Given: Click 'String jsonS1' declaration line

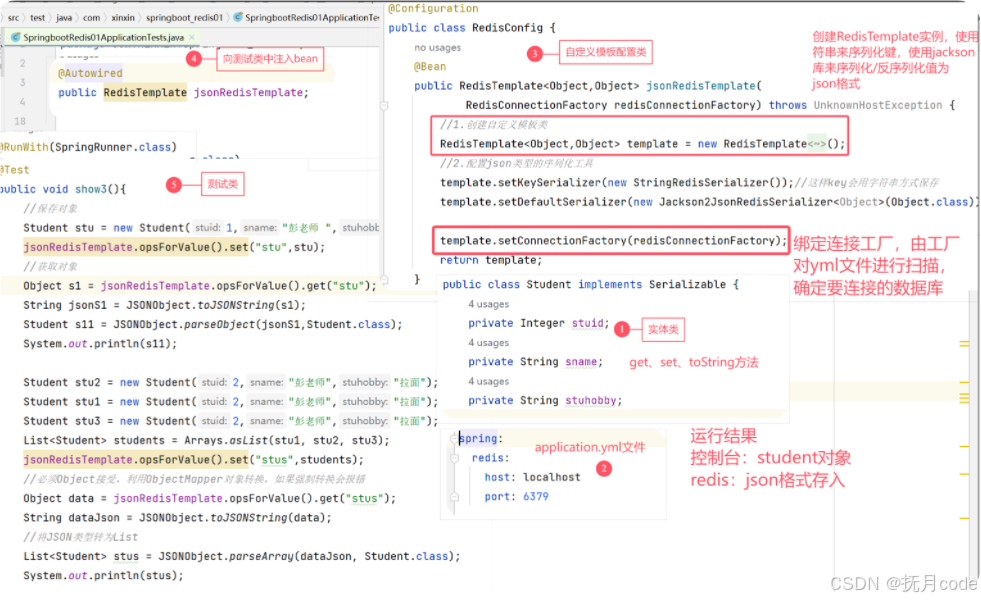Looking at the screenshot, I should 165,305.
